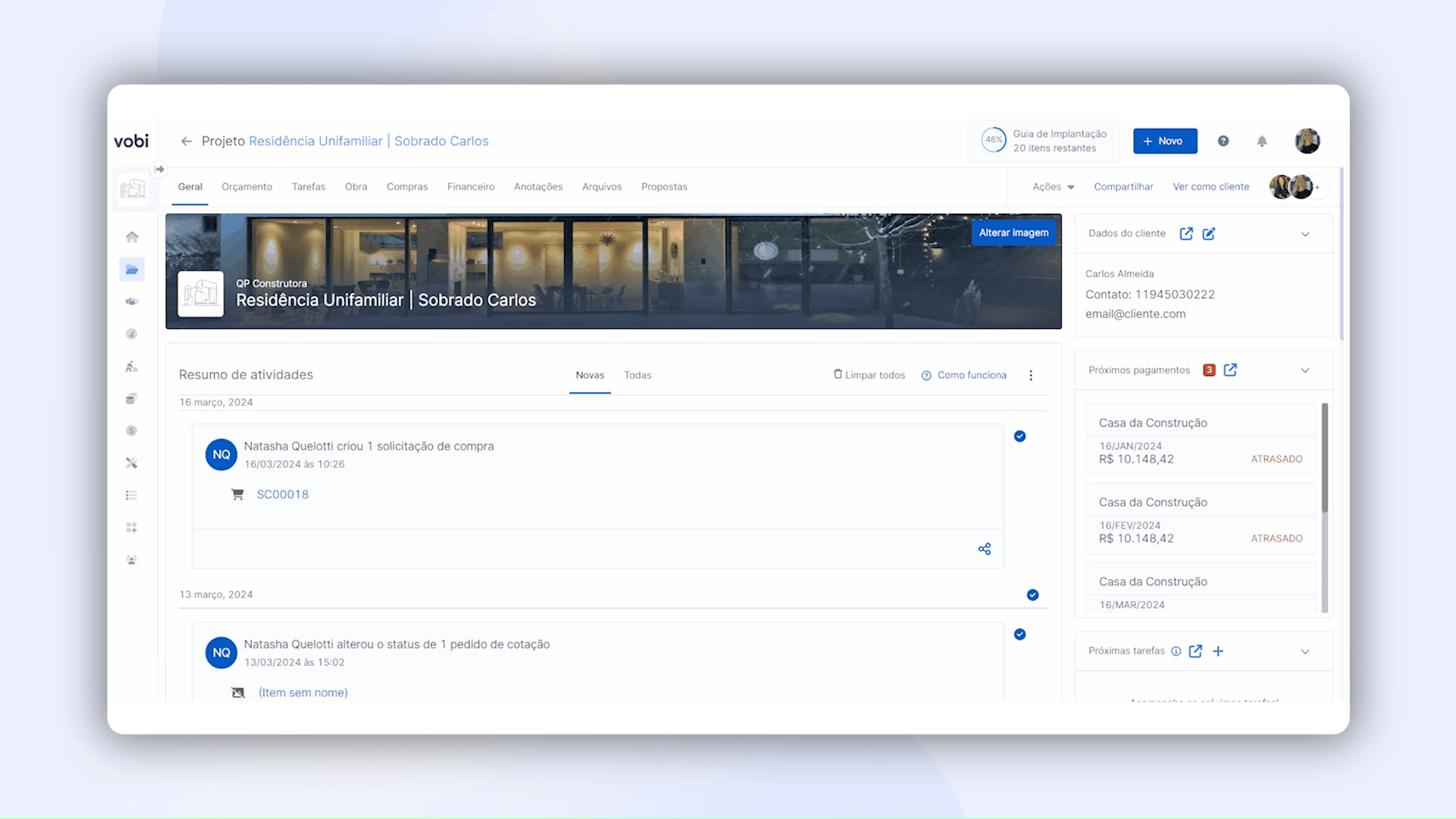Mark the 16 março purchase request activity as read
The image size is (1456, 819).
(1020, 436)
